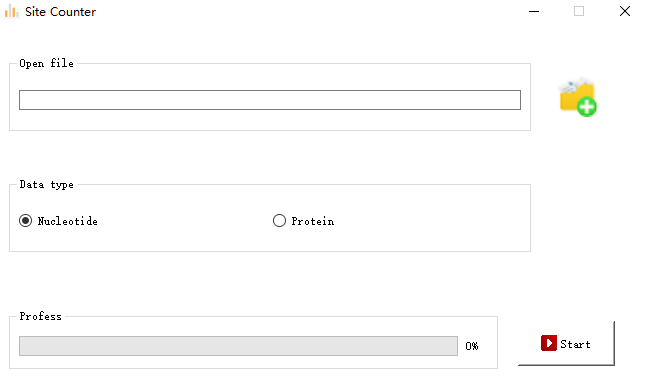The image size is (645, 385).
Task: Click the Site Counter bar chart app icon
Action: tap(12, 12)
